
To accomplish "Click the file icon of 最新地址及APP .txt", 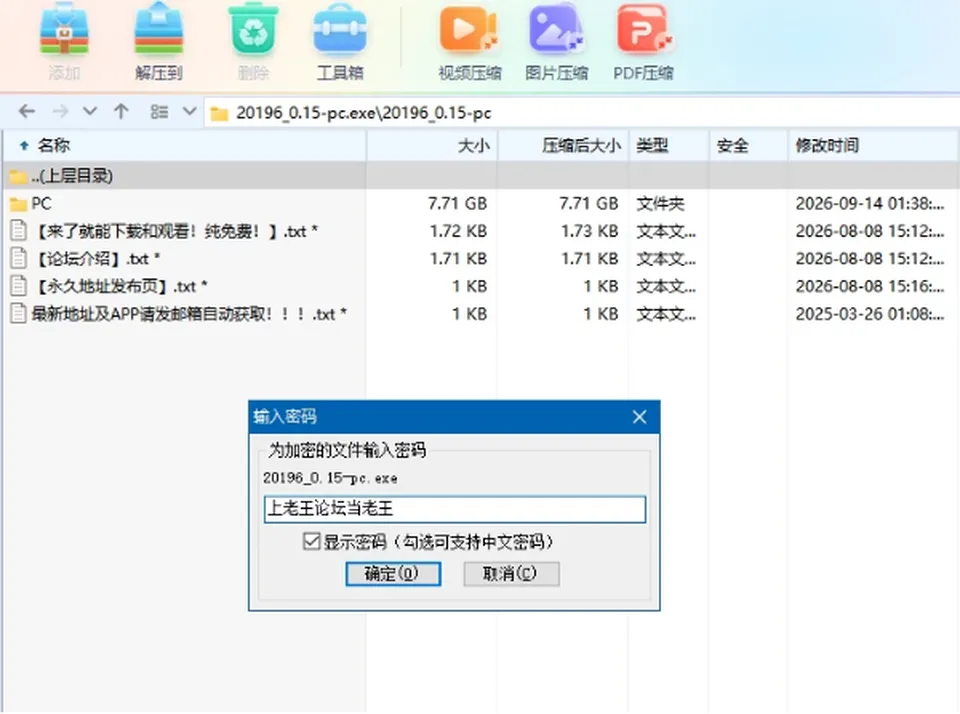I will 18,314.
